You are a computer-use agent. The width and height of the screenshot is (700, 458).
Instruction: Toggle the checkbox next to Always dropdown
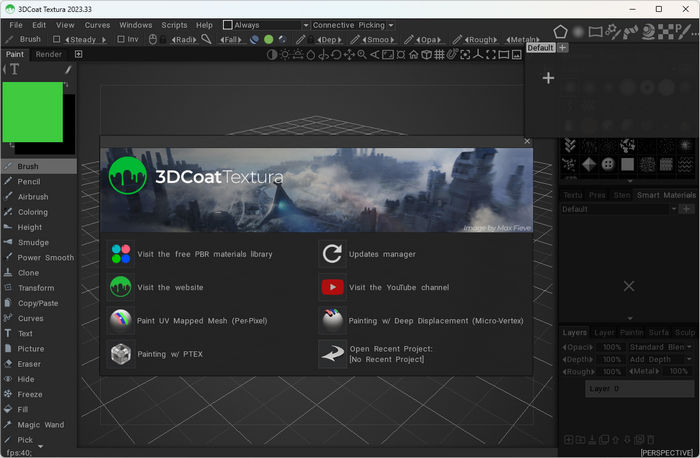pyautogui.click(x=227, y=25)
